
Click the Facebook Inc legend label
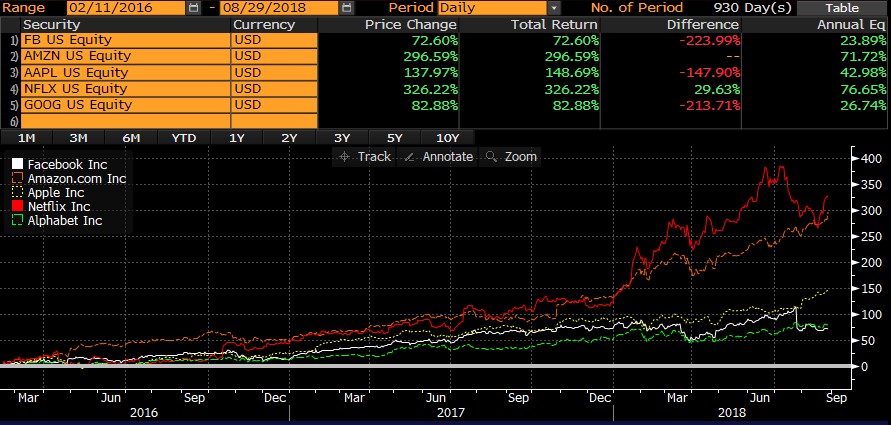coord(68,165)
